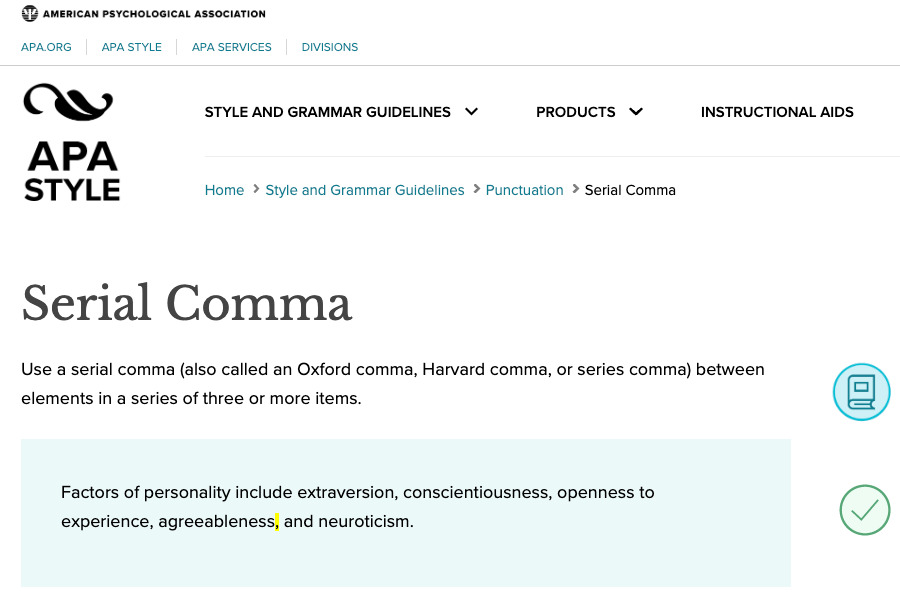Click the breadcrumb arrow after Style and Grammar Guidelines
Viewport: 900px width, 600px height.
(478, 188)
